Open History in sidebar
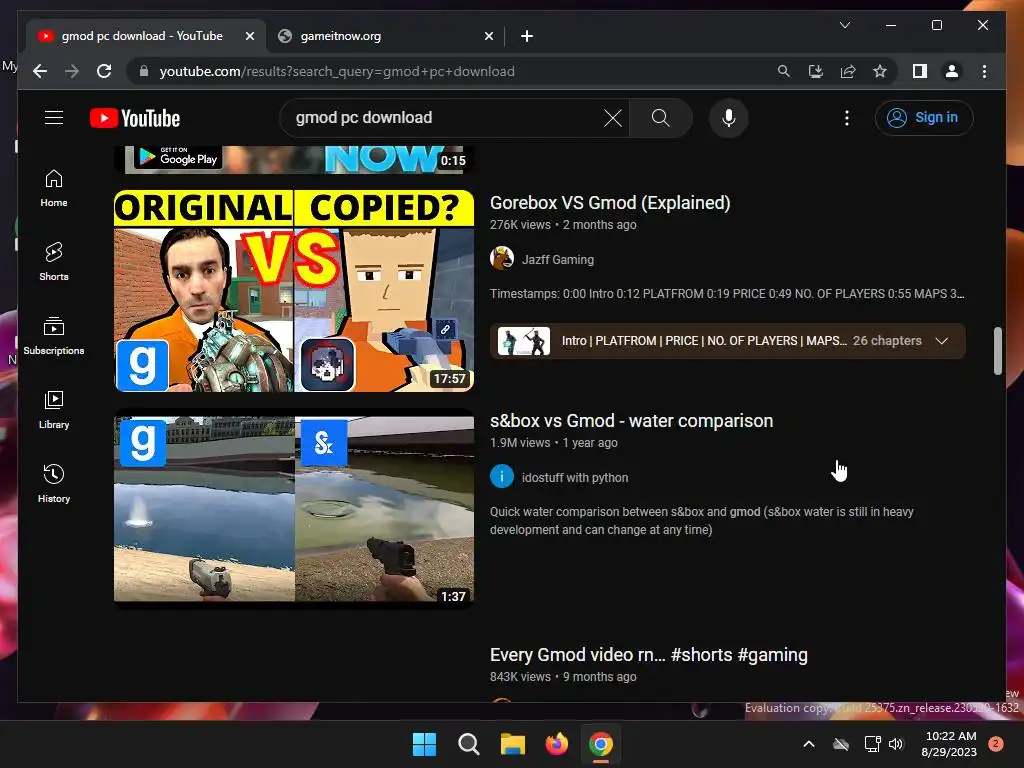Viewport: 1024px width, 768px height. (54, 483)
